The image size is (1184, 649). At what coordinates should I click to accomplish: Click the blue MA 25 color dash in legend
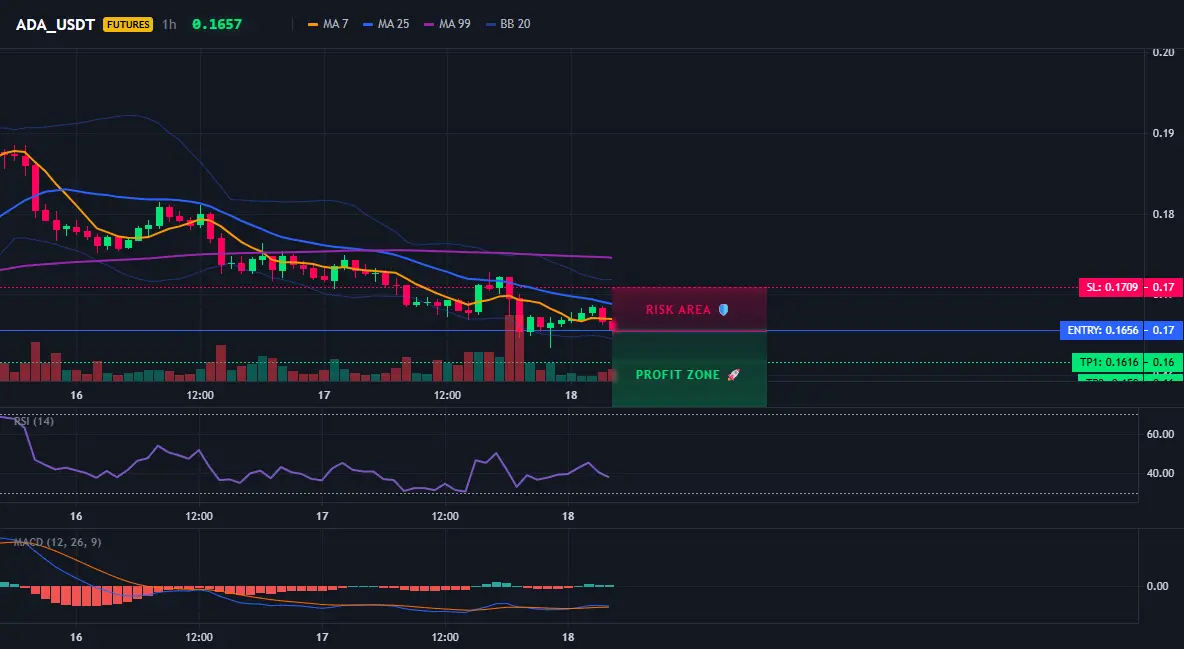(368, 25)
